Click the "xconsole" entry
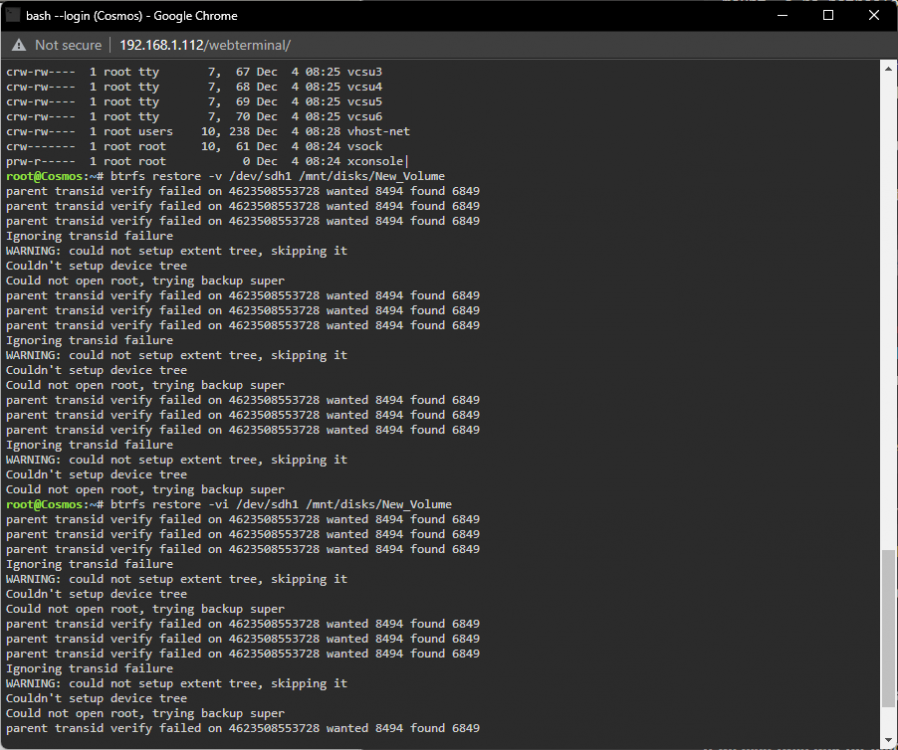The height and width of the screenshot is (750, 898). tap(375, 161)
